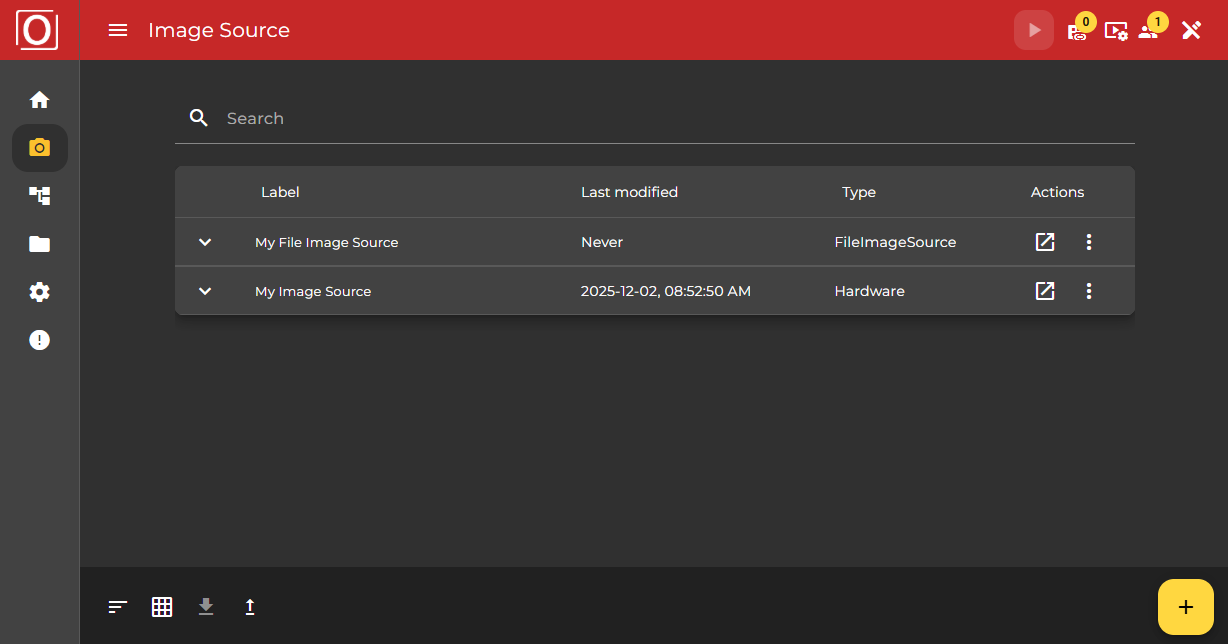Upload a source using the bottom upload icon
The height and width of the screenshot is (644, 1228).
[x=250, y=606]
